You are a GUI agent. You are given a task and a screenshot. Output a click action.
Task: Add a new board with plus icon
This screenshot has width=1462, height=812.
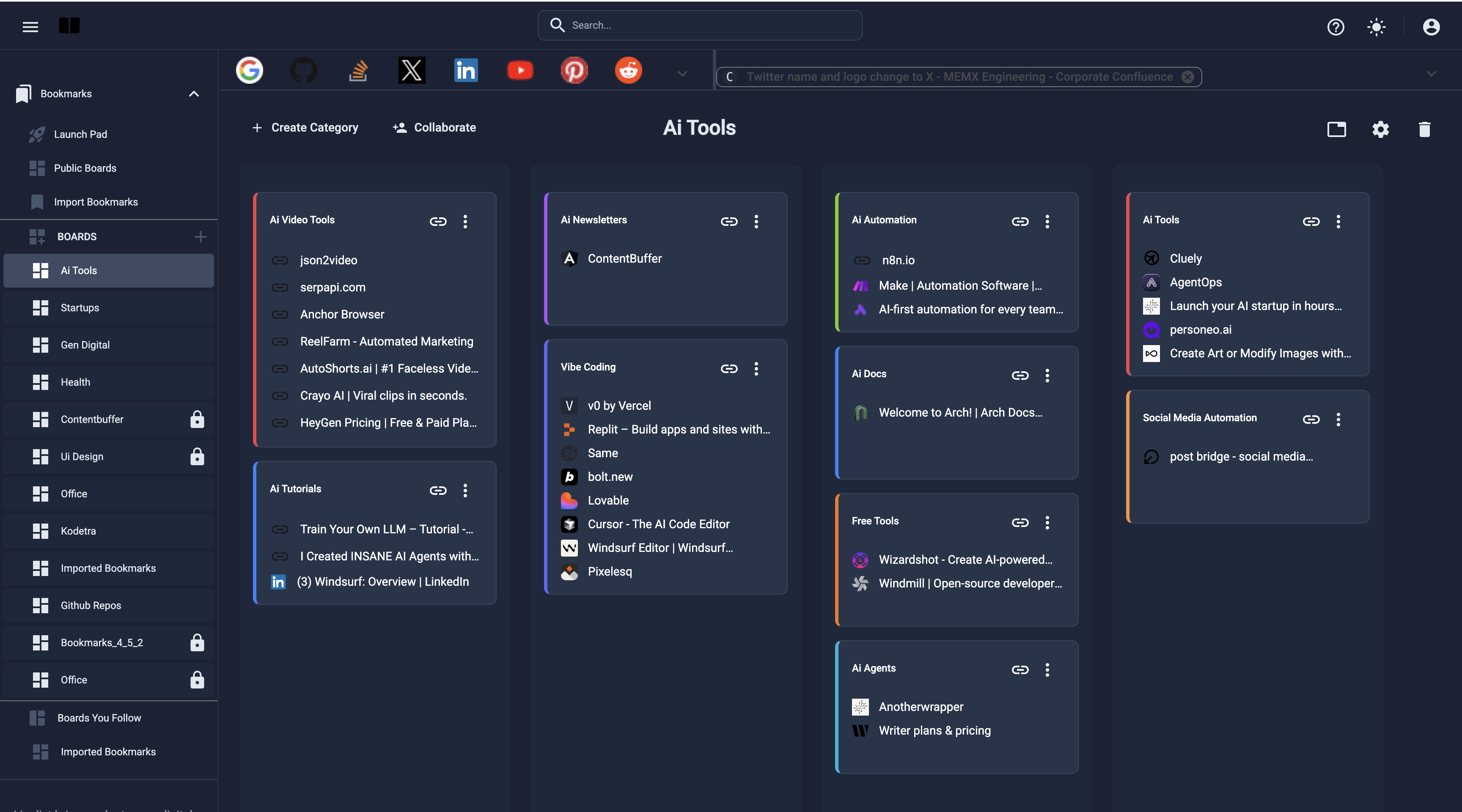(200, 236)
